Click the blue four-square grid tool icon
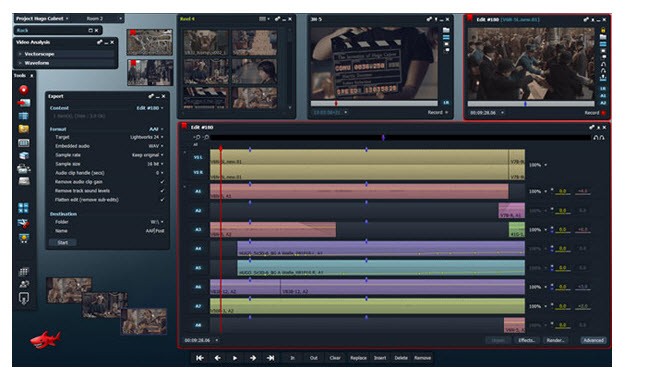This screenshot has width=659, height=376. coord(24,208)
